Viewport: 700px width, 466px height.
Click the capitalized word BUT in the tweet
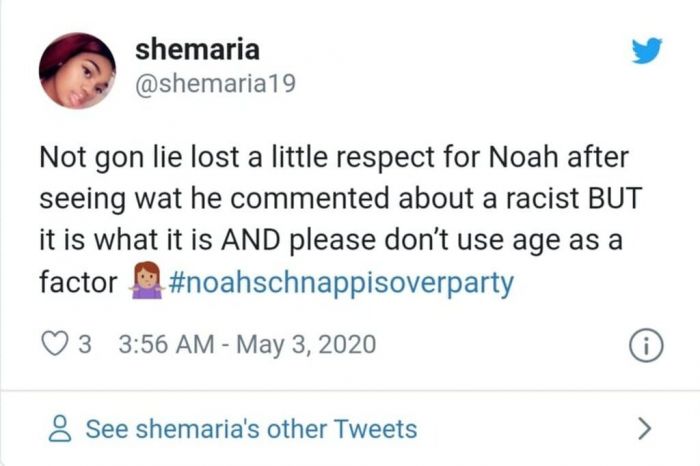[x=613, y=198]
